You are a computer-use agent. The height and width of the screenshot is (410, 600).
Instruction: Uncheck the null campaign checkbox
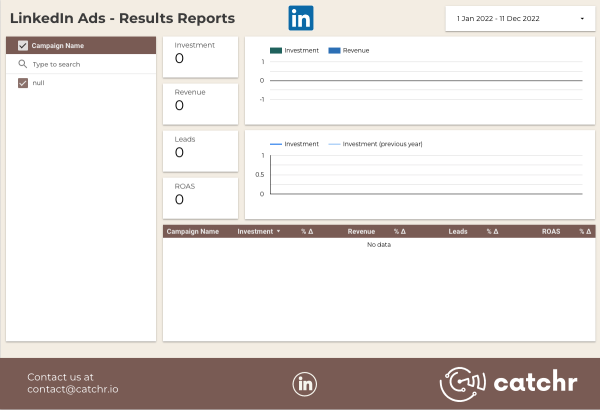23,83
